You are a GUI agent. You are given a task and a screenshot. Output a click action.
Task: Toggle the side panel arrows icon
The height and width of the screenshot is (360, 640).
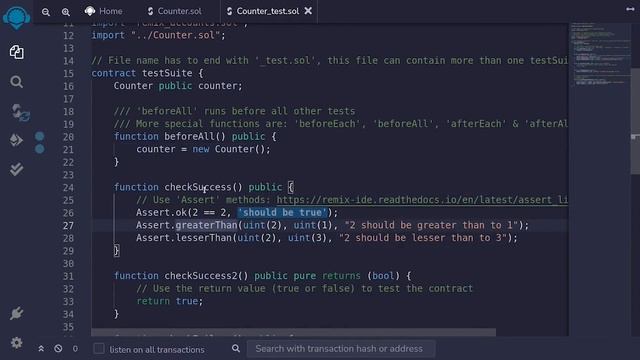(630, 9)
